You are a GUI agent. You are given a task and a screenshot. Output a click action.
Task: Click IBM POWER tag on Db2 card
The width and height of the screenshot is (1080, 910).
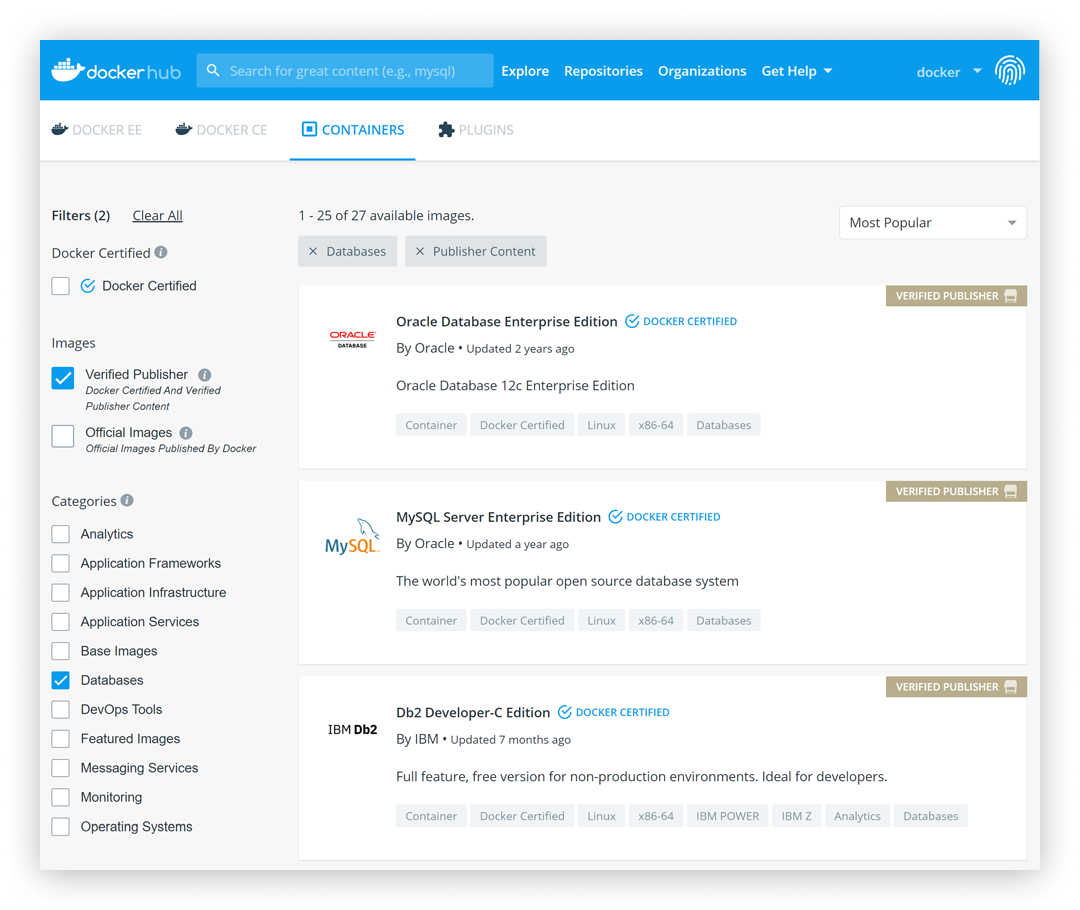tap(727, 816)
